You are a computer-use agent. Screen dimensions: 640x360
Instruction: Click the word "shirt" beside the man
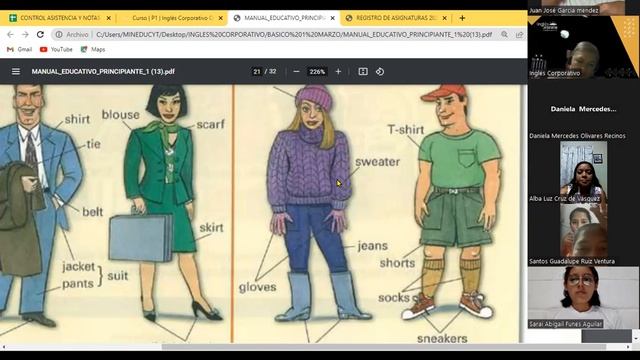[77, 120]
